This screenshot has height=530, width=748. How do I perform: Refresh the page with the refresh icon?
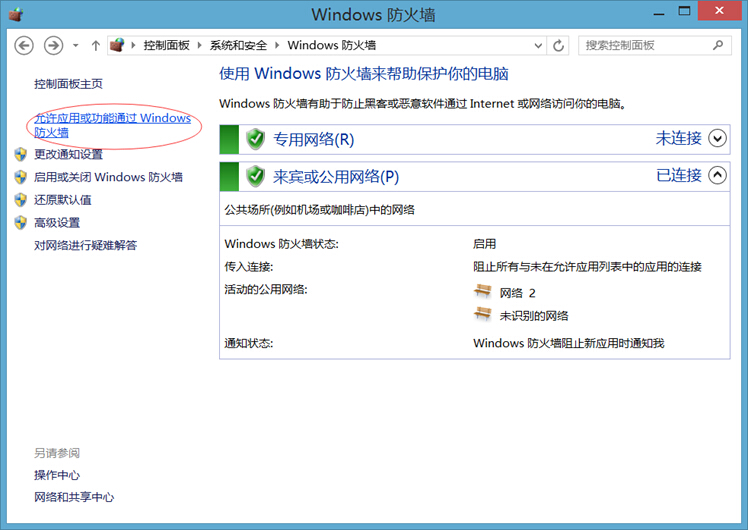[x=558, y=46]
